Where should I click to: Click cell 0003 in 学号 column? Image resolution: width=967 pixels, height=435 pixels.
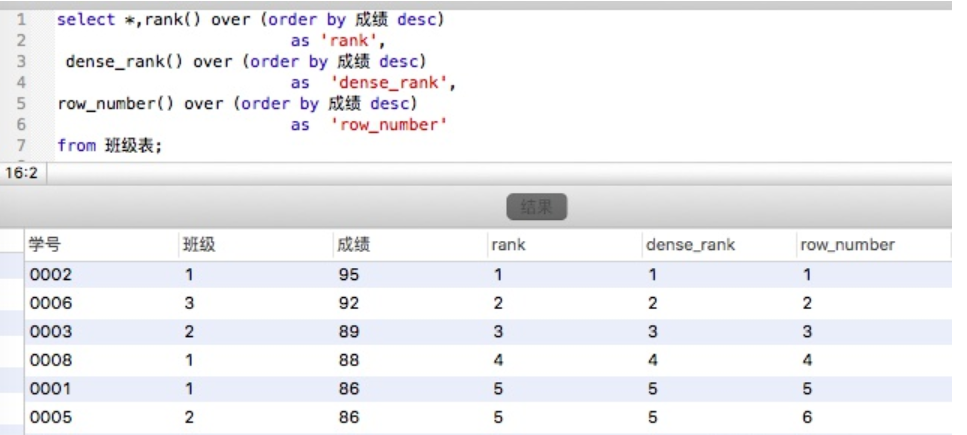(51, 332)
